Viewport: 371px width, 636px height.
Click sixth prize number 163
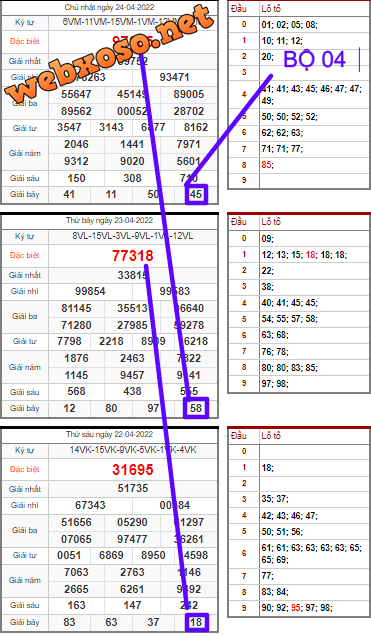click(x=76, y=606)
